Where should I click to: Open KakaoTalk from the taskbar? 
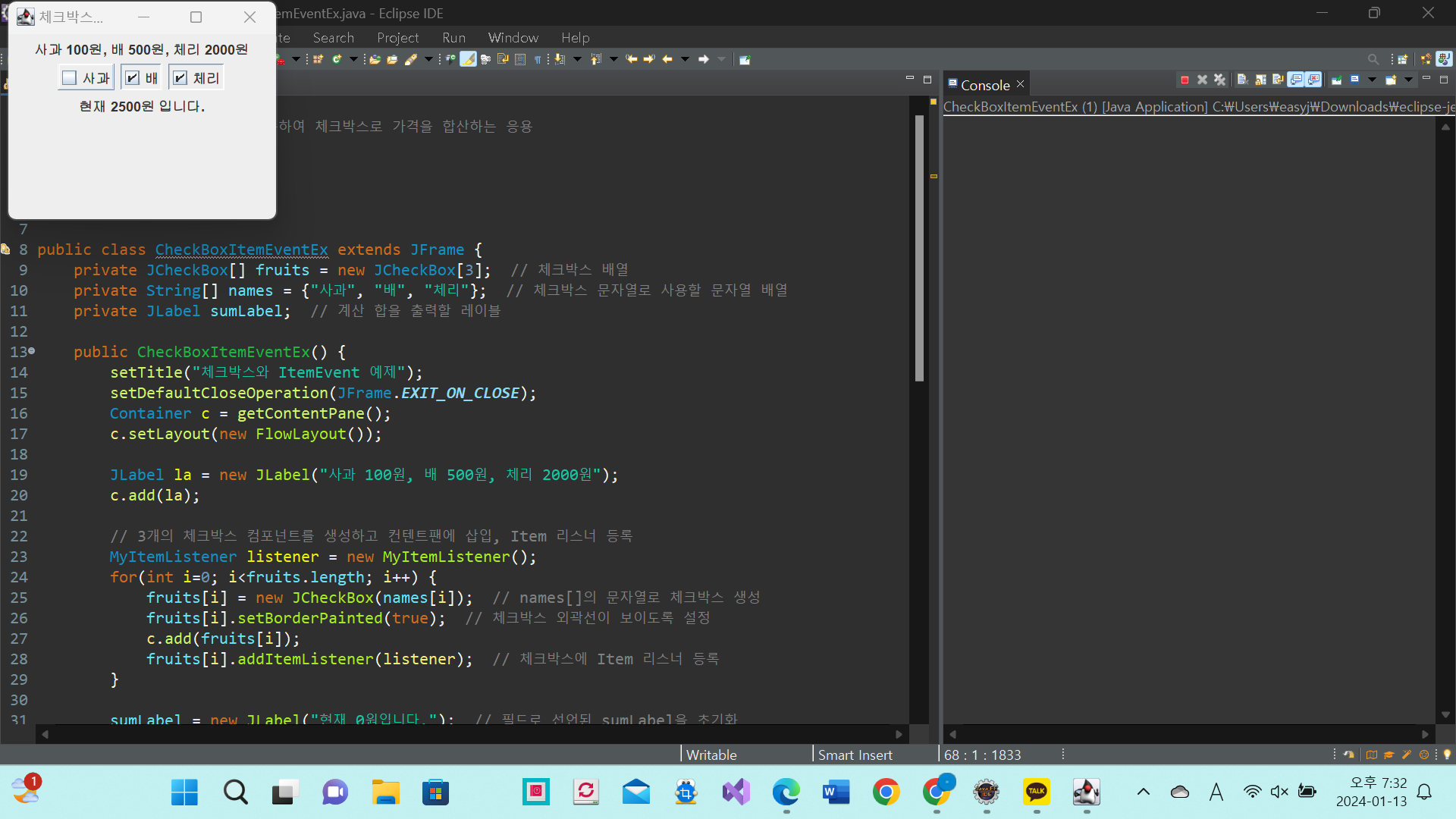(1036, 792)
